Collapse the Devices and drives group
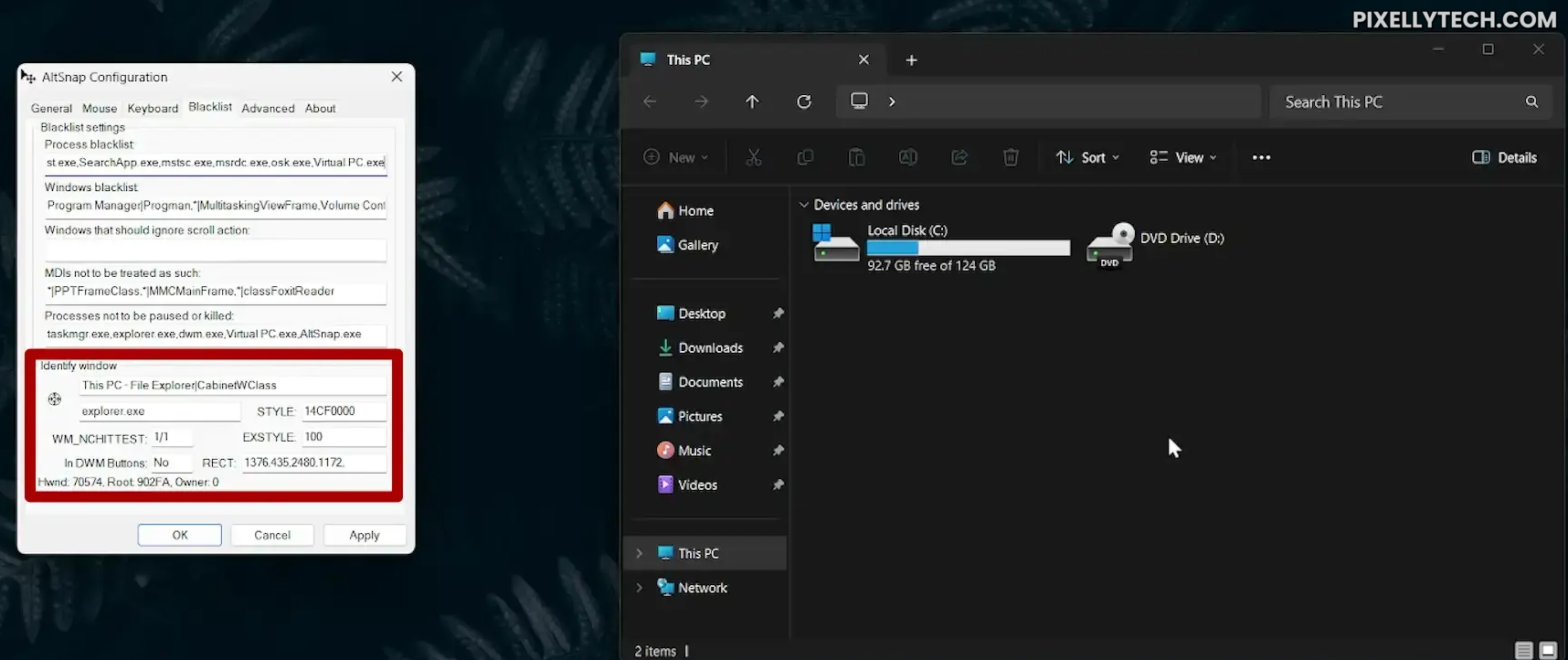This screenshot has height=660, width=1568. 804,205
